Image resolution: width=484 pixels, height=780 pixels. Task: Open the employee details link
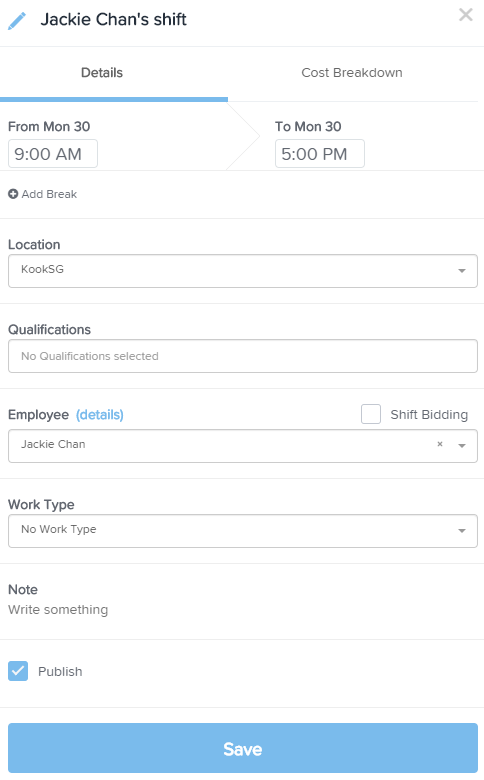99,414
